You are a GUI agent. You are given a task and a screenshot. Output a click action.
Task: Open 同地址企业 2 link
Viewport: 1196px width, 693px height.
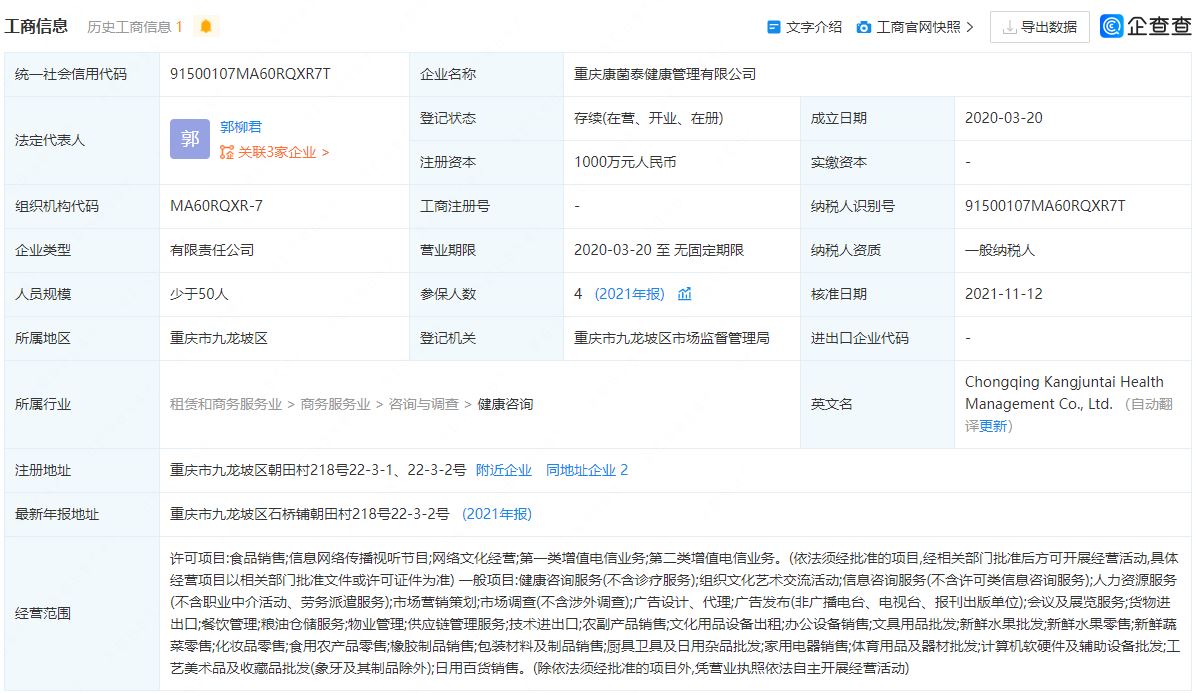pyautogui.click(x=587, y=470)
